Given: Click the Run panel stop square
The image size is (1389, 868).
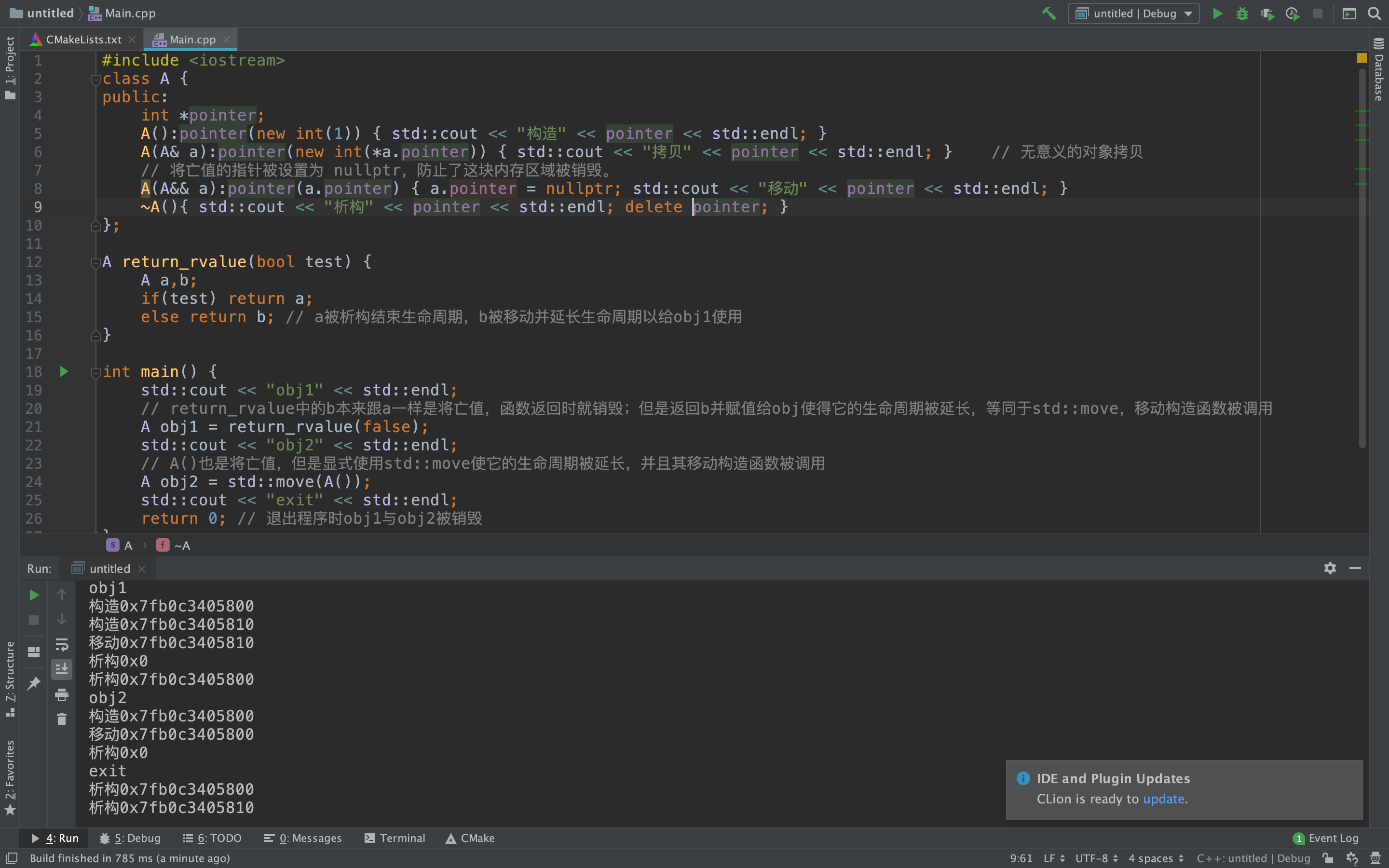Looking at the screenshot, I should (34, 621).
